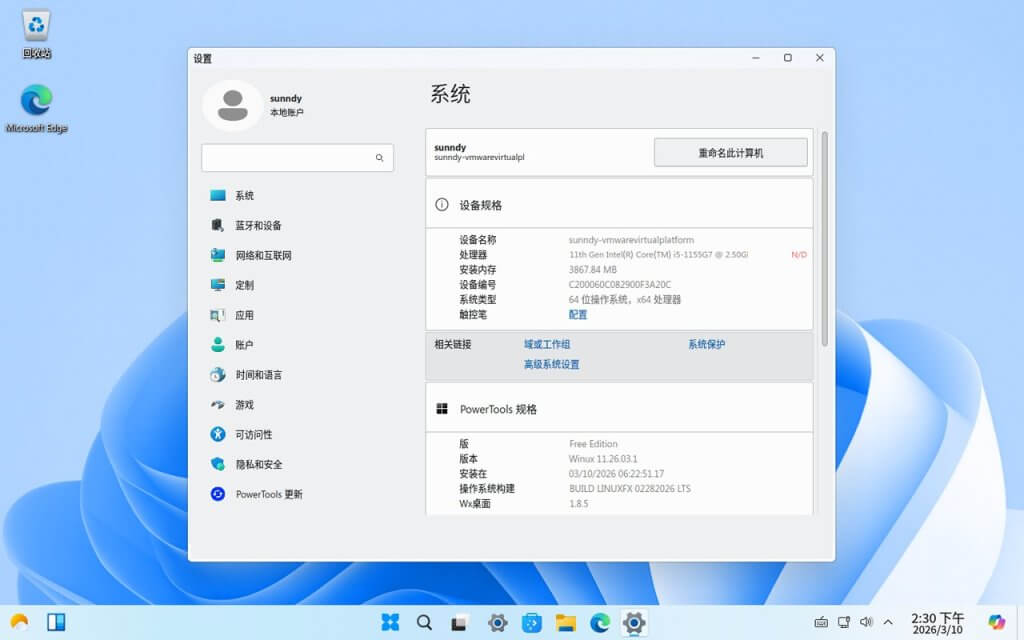Image resolution: width=1024 pixels, height=640 pixels.
Task: Open the network tray icon
Action: (844, 622)
